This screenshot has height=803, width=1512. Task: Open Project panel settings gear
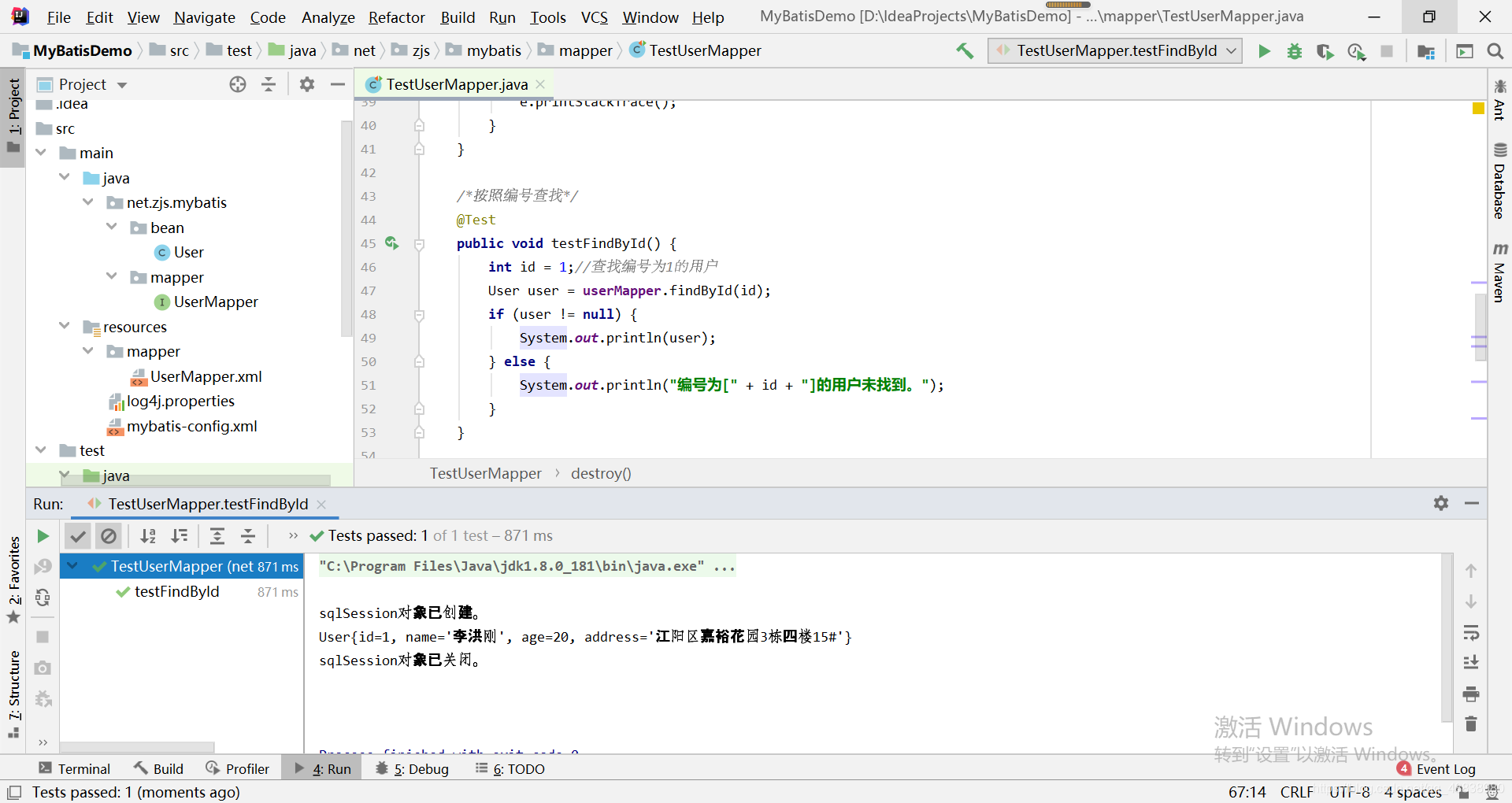307,84
